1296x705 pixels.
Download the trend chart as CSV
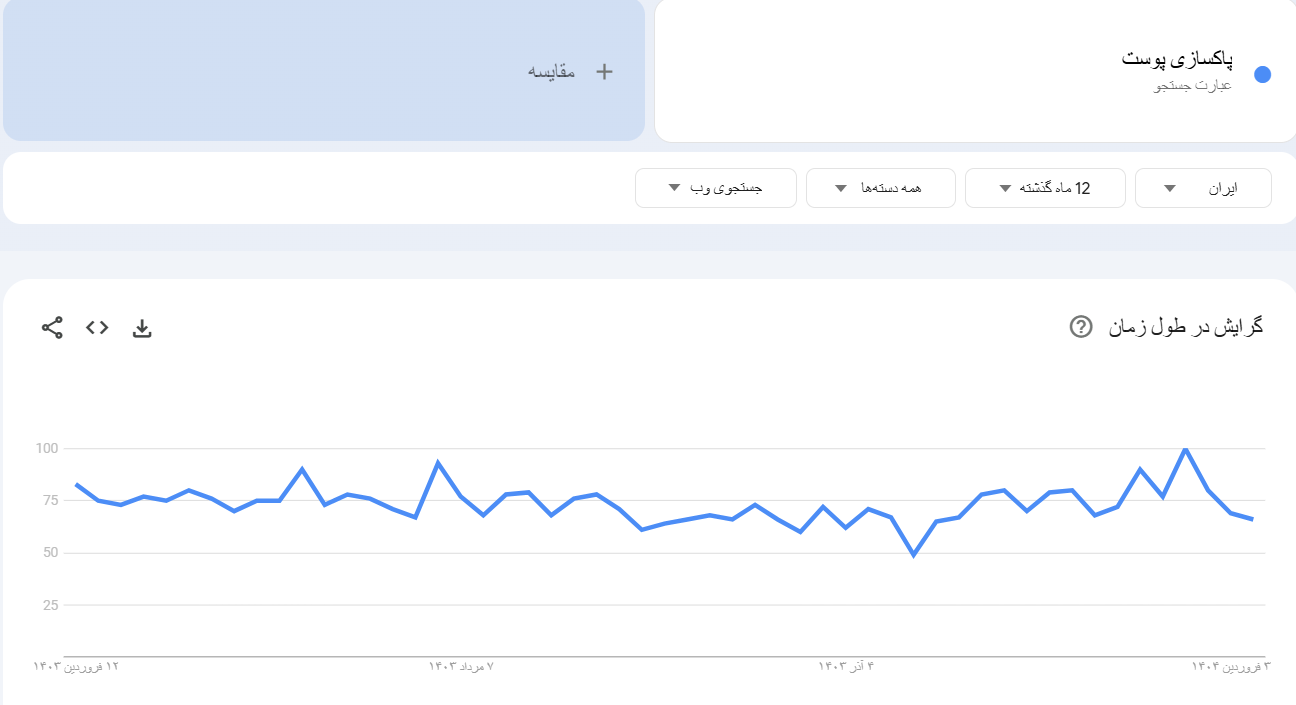pyautogui.click(x=142, y=328)
